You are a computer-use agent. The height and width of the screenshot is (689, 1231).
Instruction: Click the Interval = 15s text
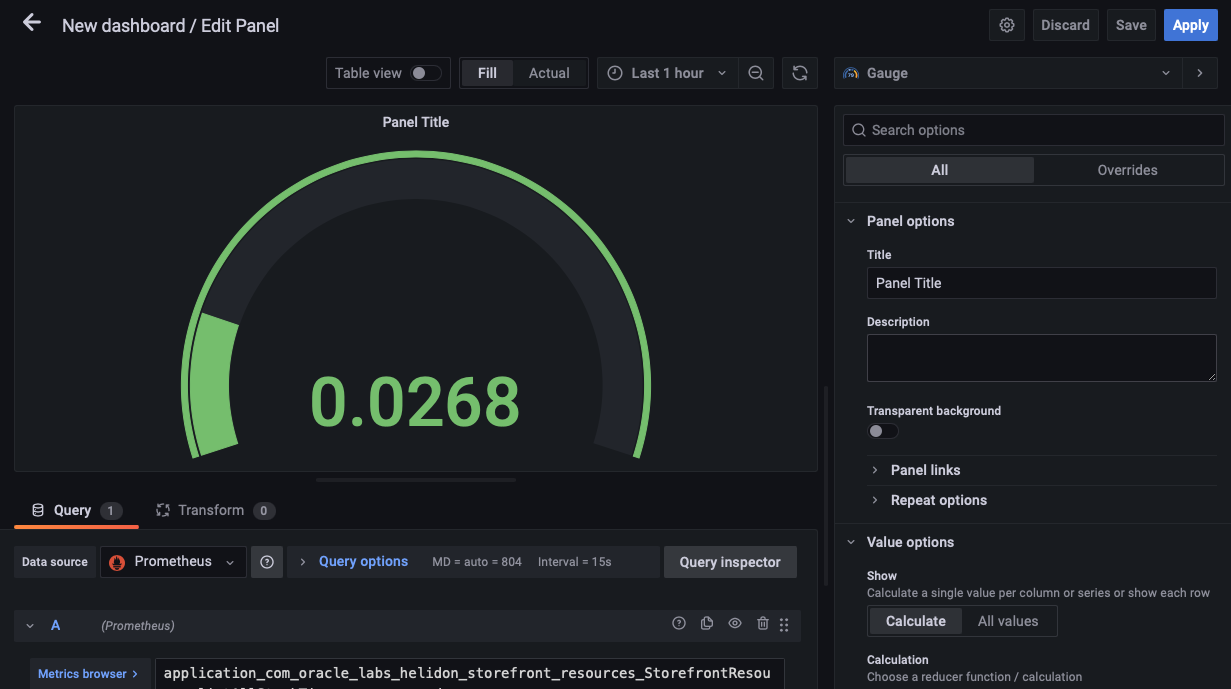tap(574, 562)
